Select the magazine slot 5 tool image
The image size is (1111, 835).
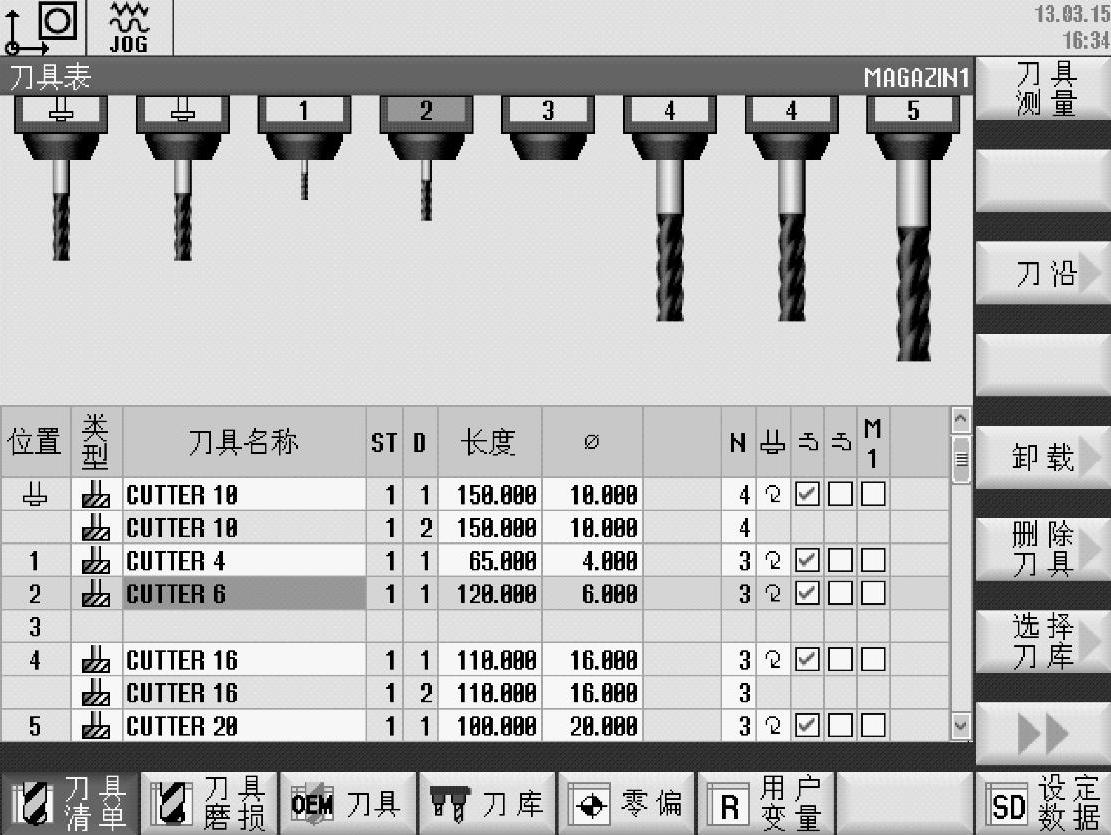click(x=913, y=230)
